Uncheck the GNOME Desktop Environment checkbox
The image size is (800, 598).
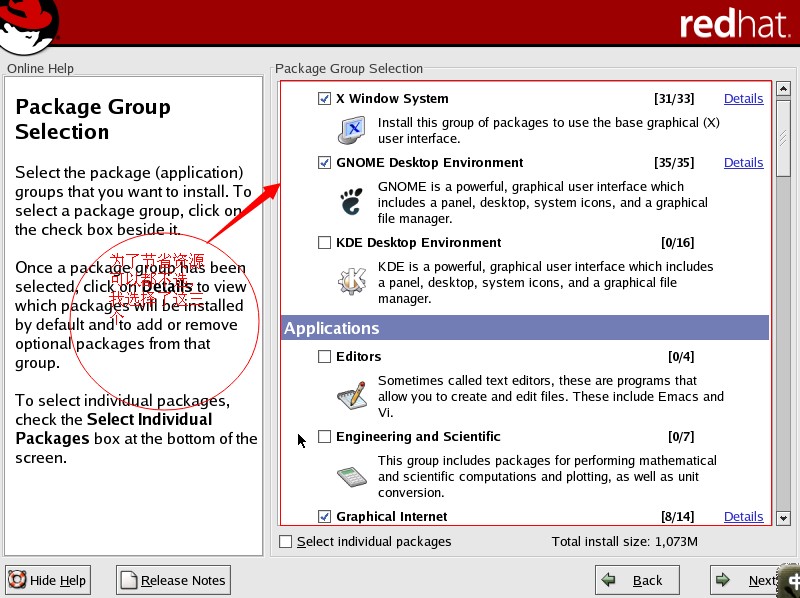tap(324, 162)
